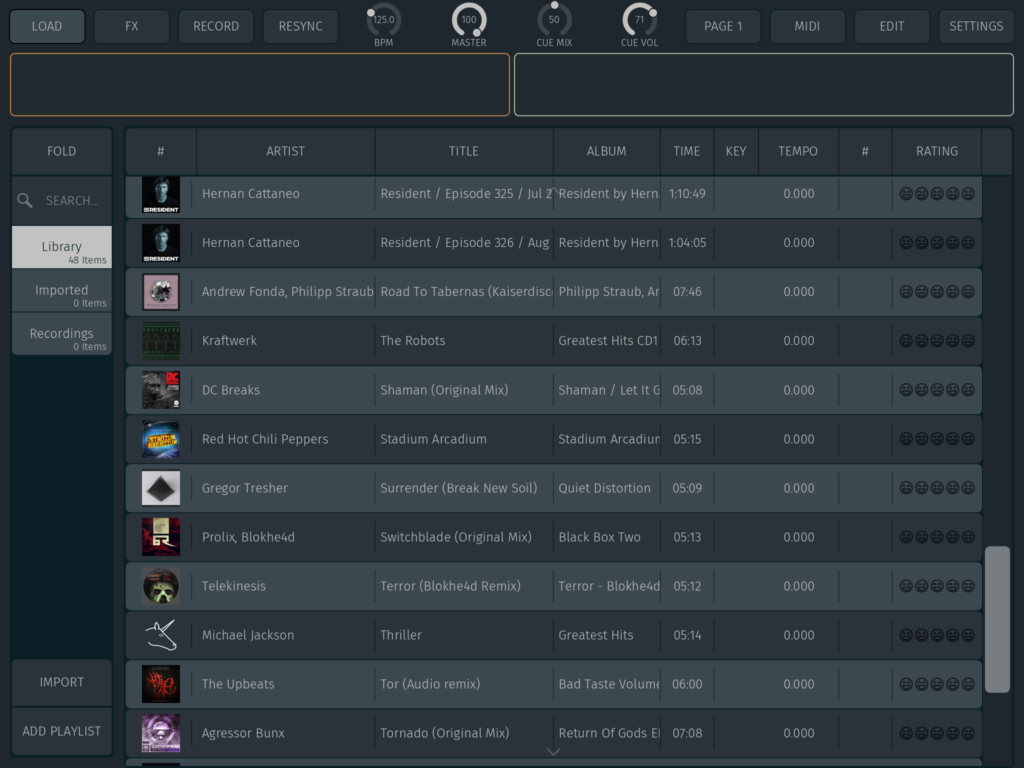This screenshot has height=768, width=1024.
Task: Click the ADD PLAYLIST button
Action: click(x=61, y=731)
